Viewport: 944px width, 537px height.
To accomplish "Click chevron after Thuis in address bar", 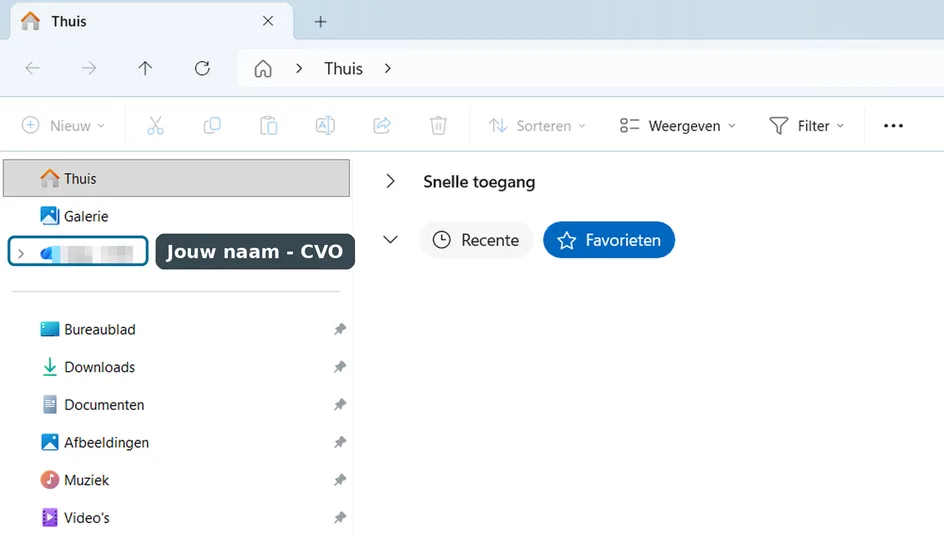I will 388,69.
